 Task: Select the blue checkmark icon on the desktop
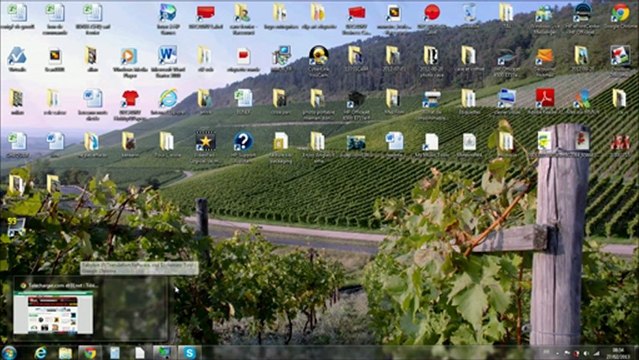pos(17,56)
